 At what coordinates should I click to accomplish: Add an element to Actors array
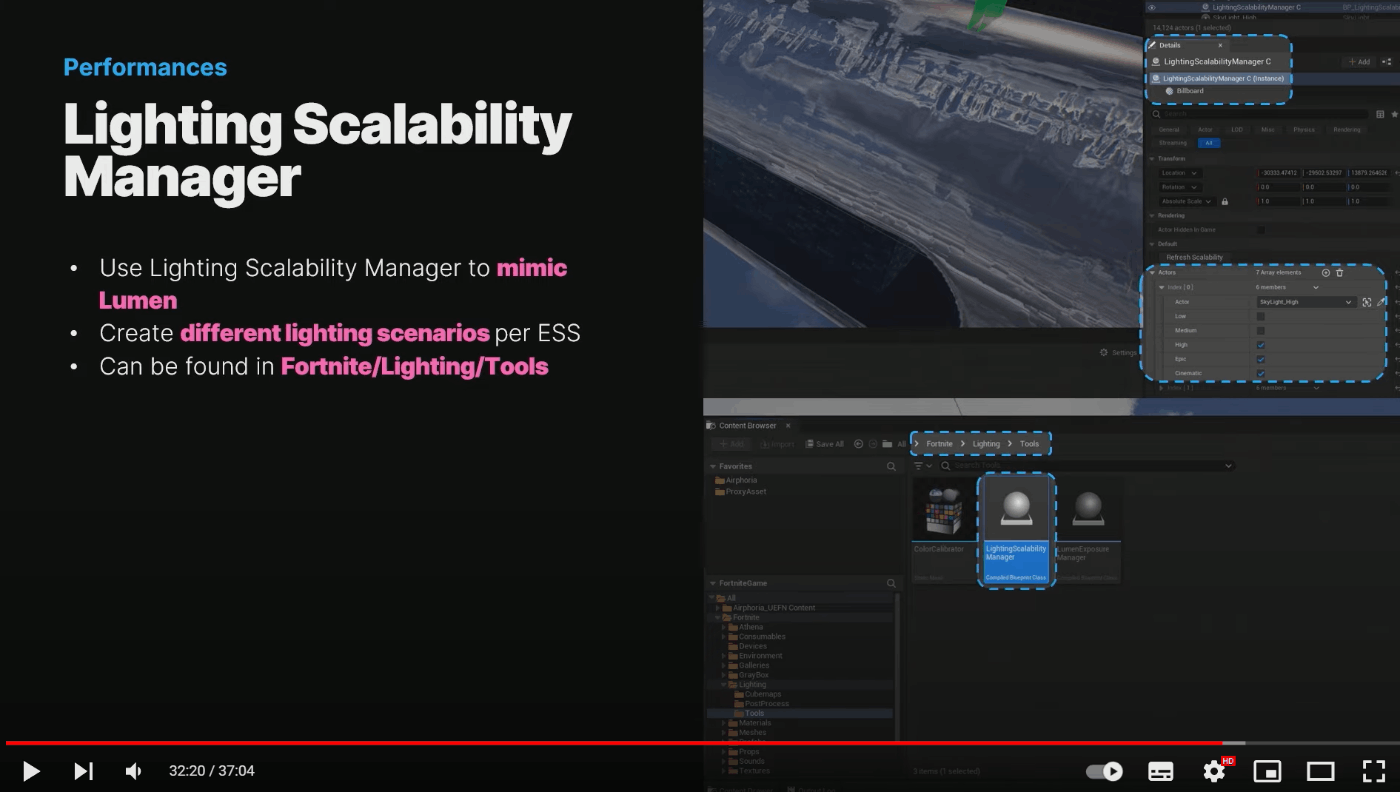click(x=1326, y=272)
